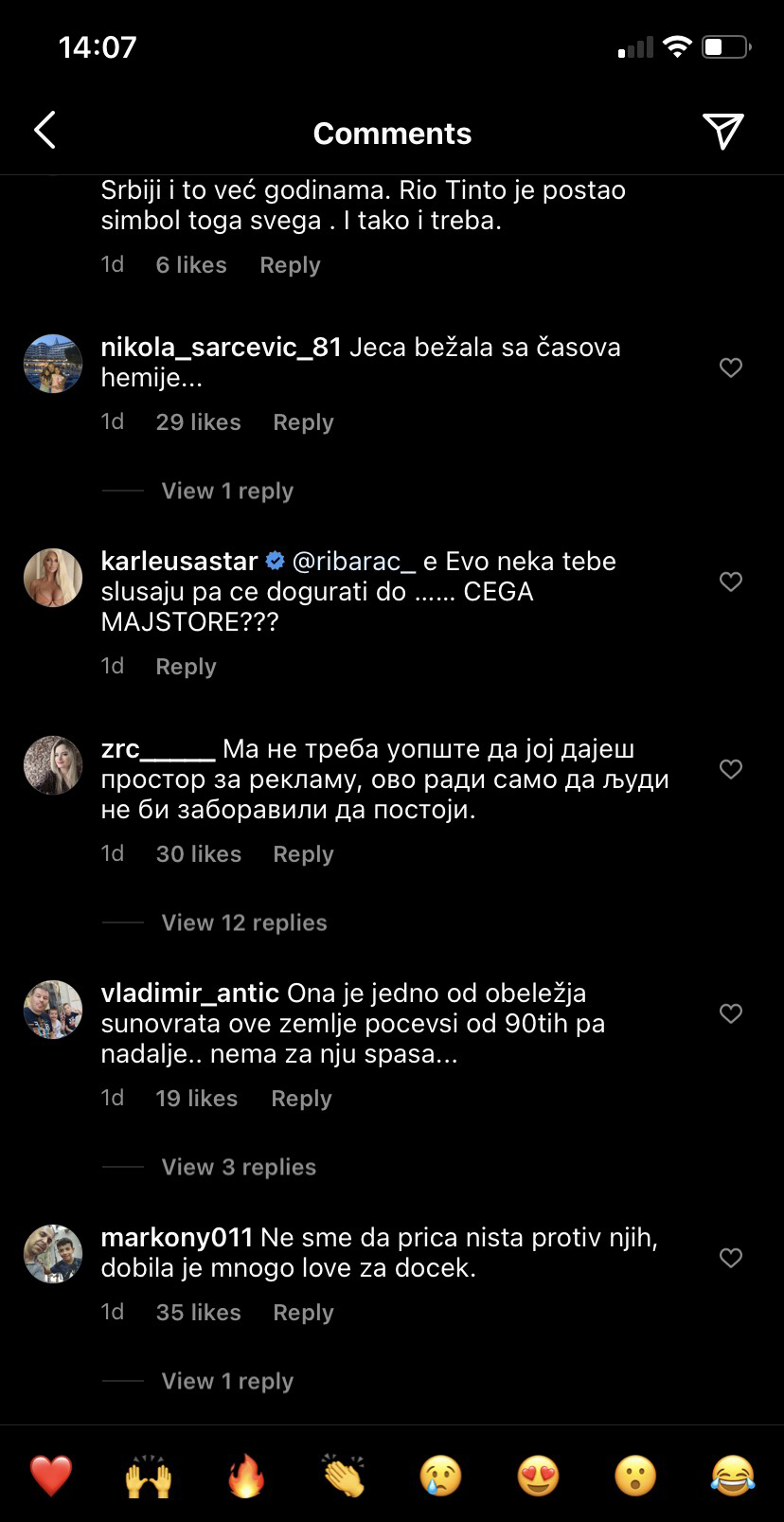Tap the fire emoji reaction
Viewport: 784px width, 1522px height.
pos(246,1476)
